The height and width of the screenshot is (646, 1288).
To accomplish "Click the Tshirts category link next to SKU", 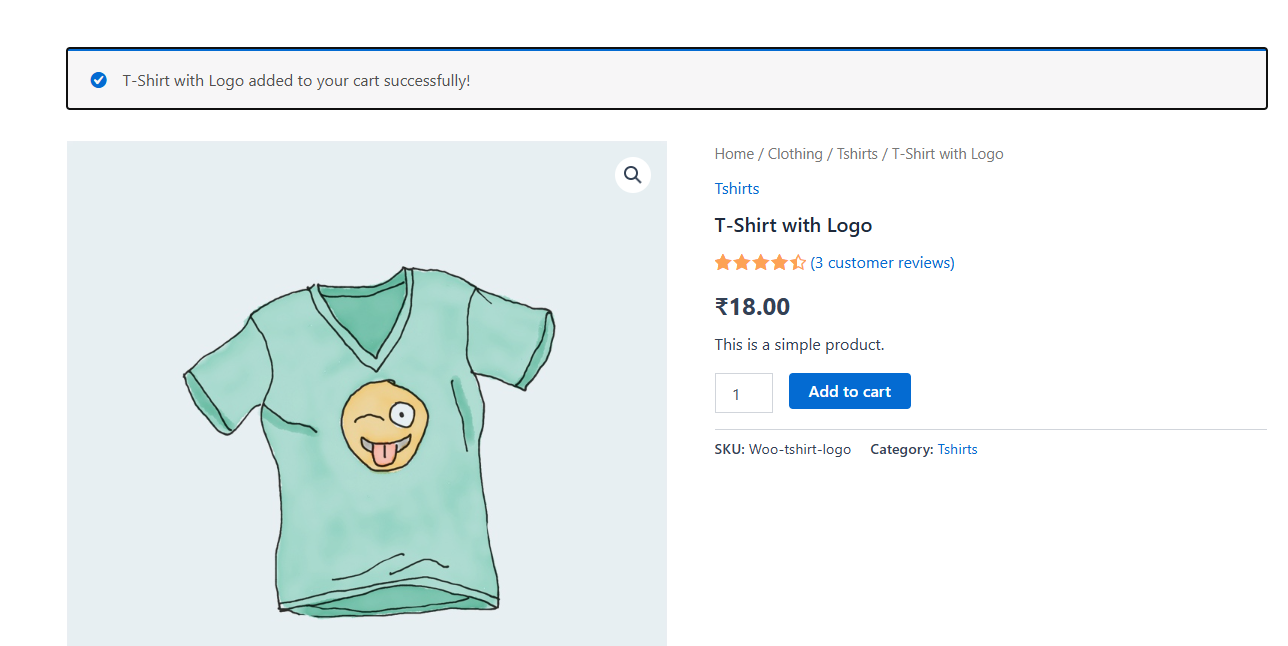I will click(957, 449).
